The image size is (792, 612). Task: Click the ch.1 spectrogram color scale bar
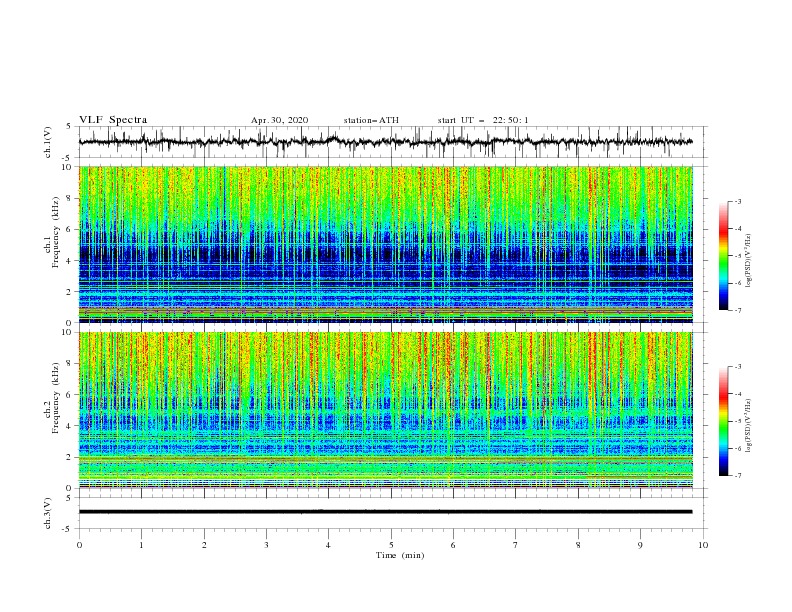[x=723, y=256]
